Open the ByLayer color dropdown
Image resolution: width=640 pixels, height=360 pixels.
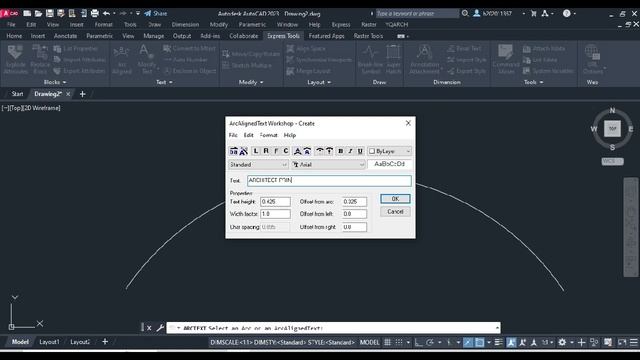[408, 151]
